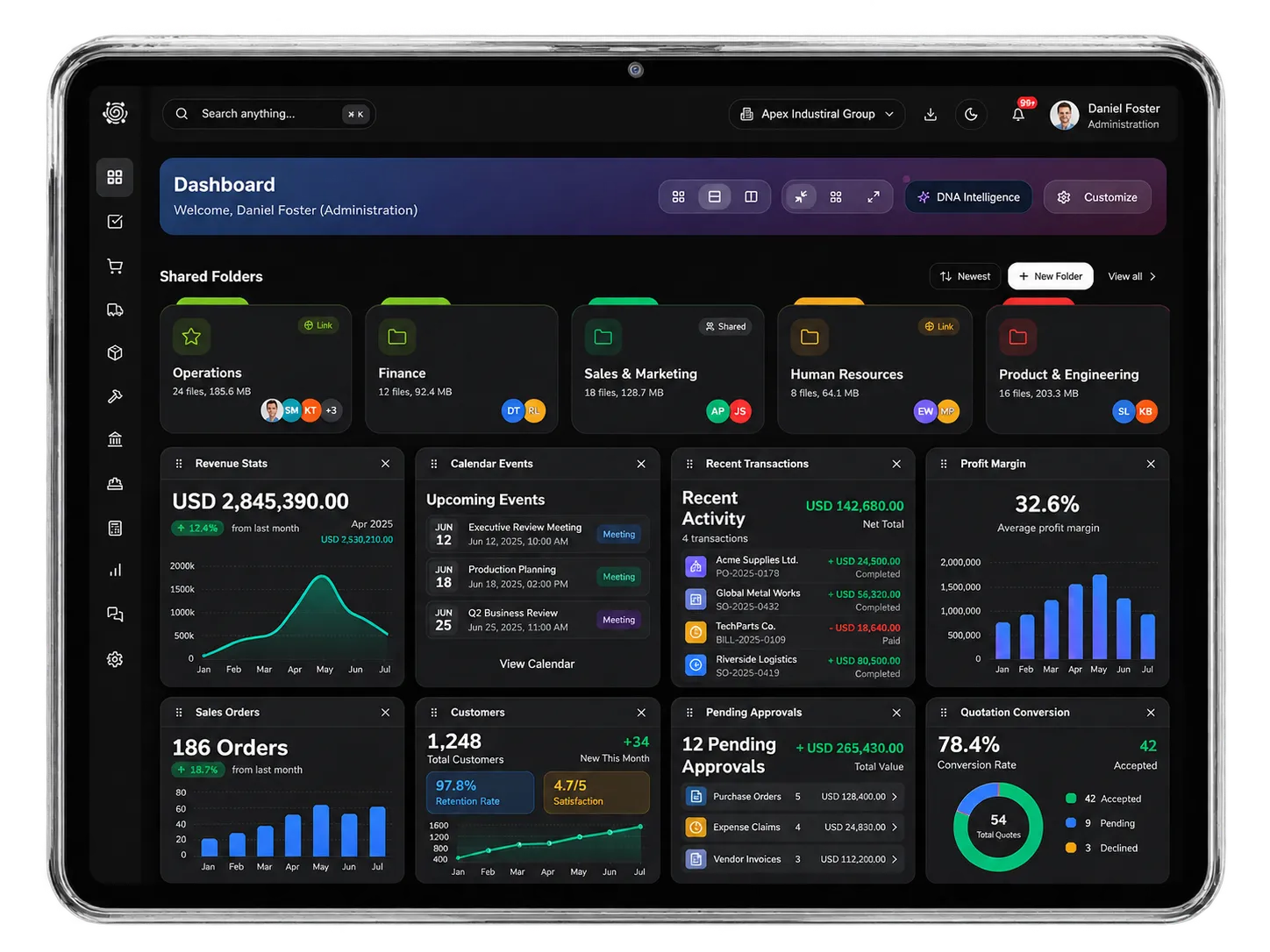Viewport: 1270px width, 952px height.
Task: Switch to the two-column layout
Action: pos(751,197)
